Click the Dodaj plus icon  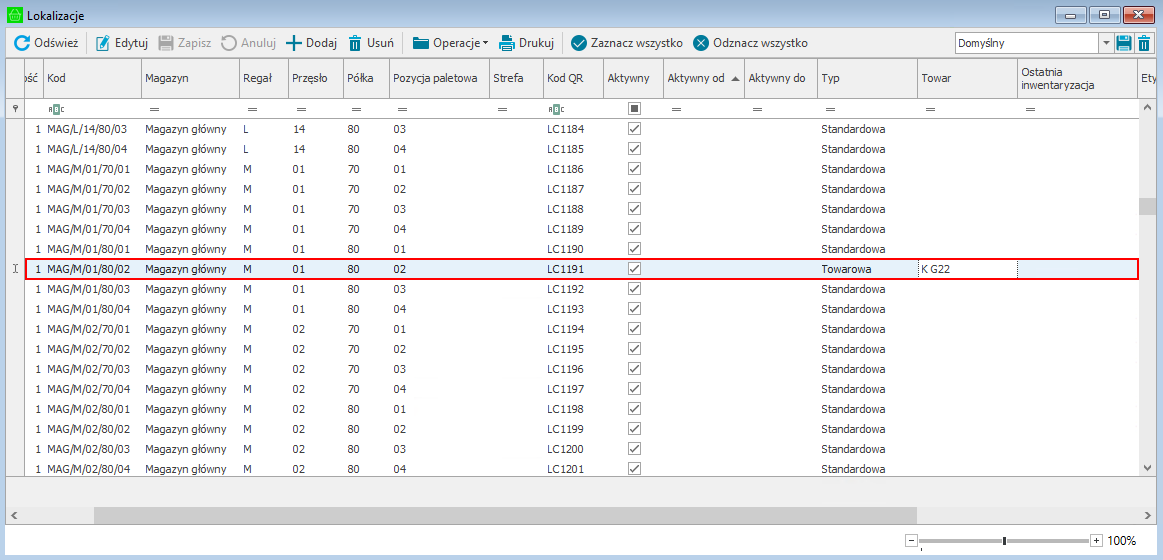tap(294, 43)
